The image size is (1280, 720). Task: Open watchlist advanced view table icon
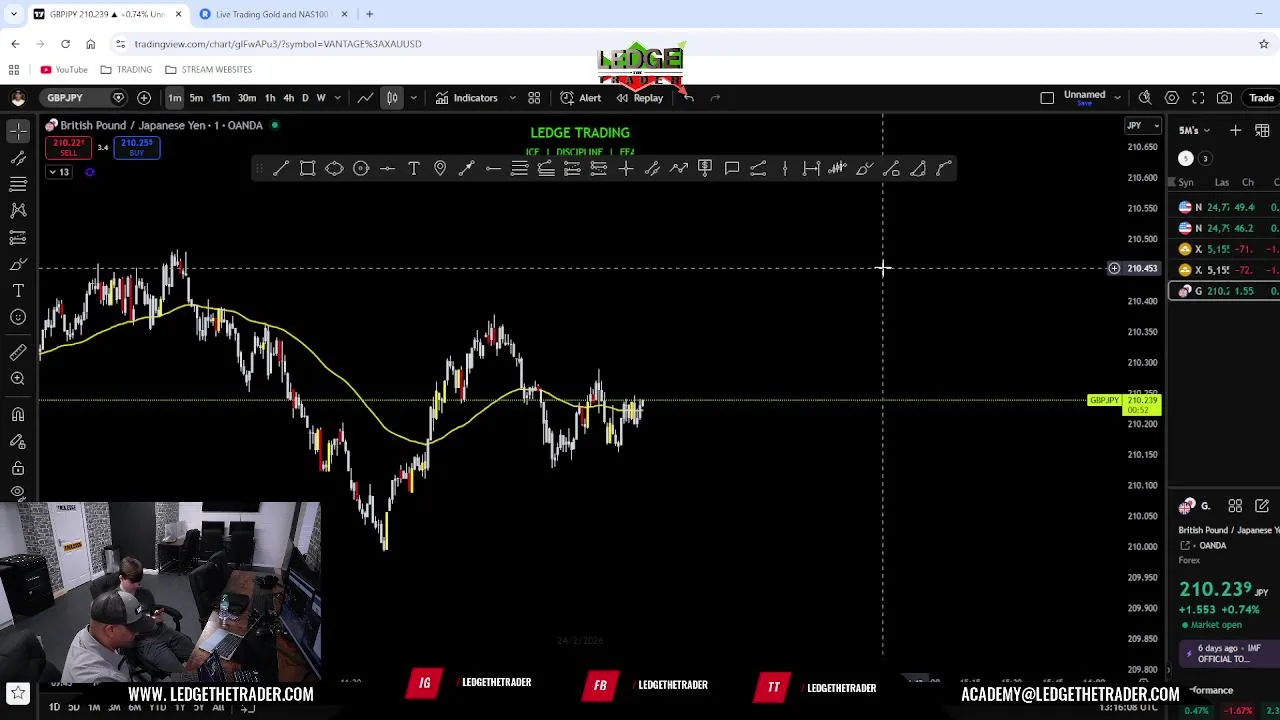(1262, 131)
